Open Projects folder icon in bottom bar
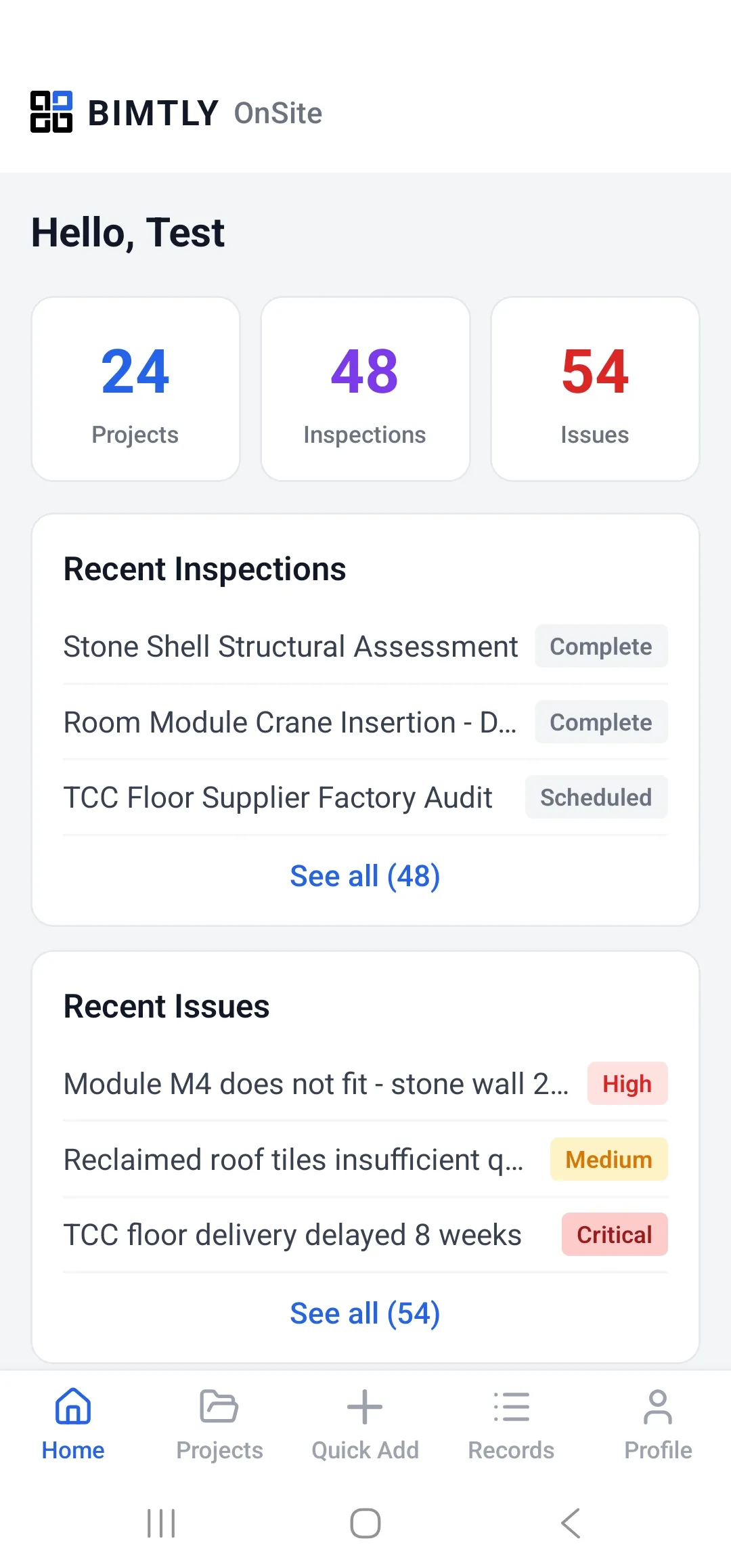 219,1407
